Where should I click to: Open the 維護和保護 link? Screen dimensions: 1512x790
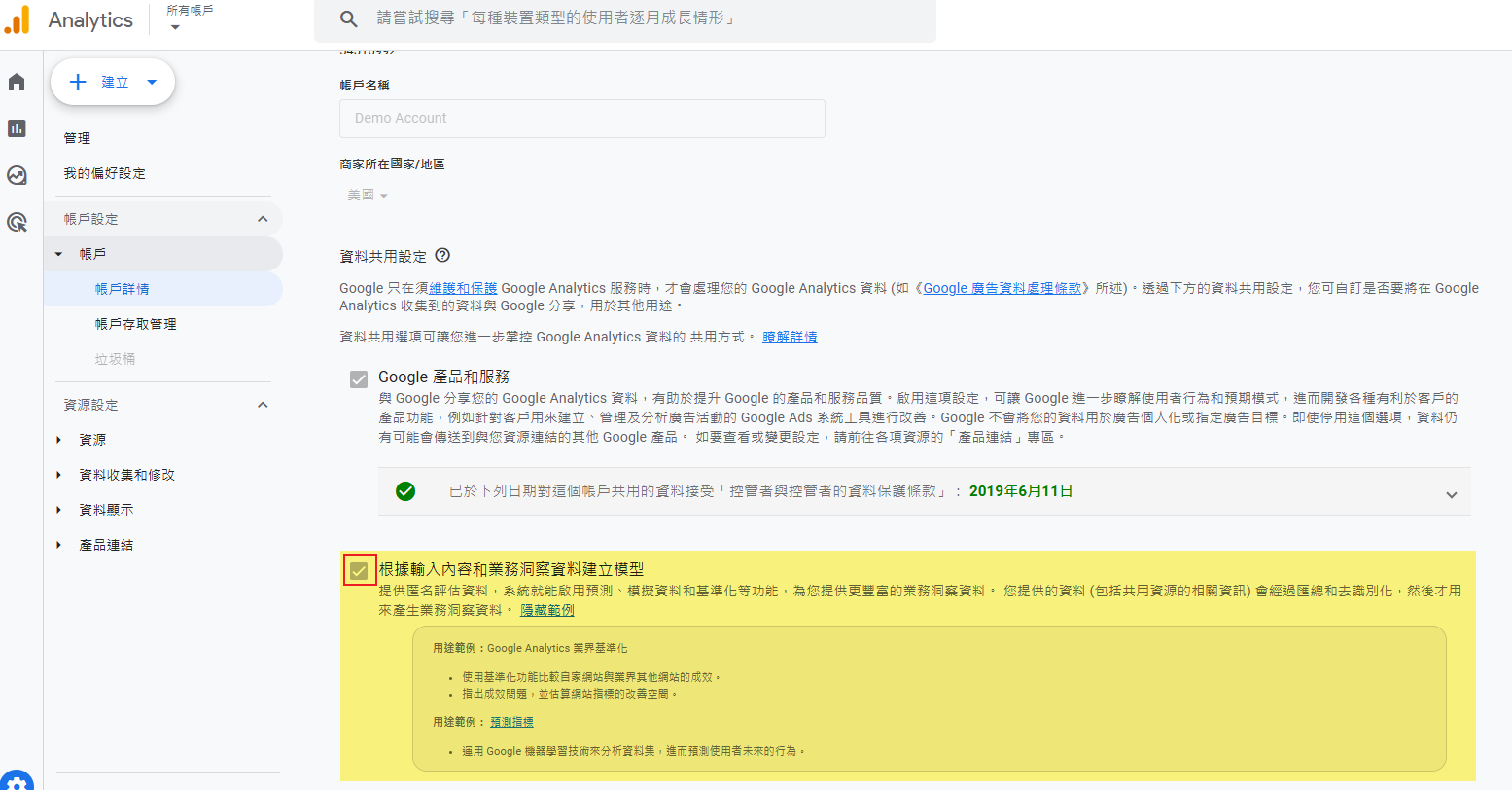point(464,288)
